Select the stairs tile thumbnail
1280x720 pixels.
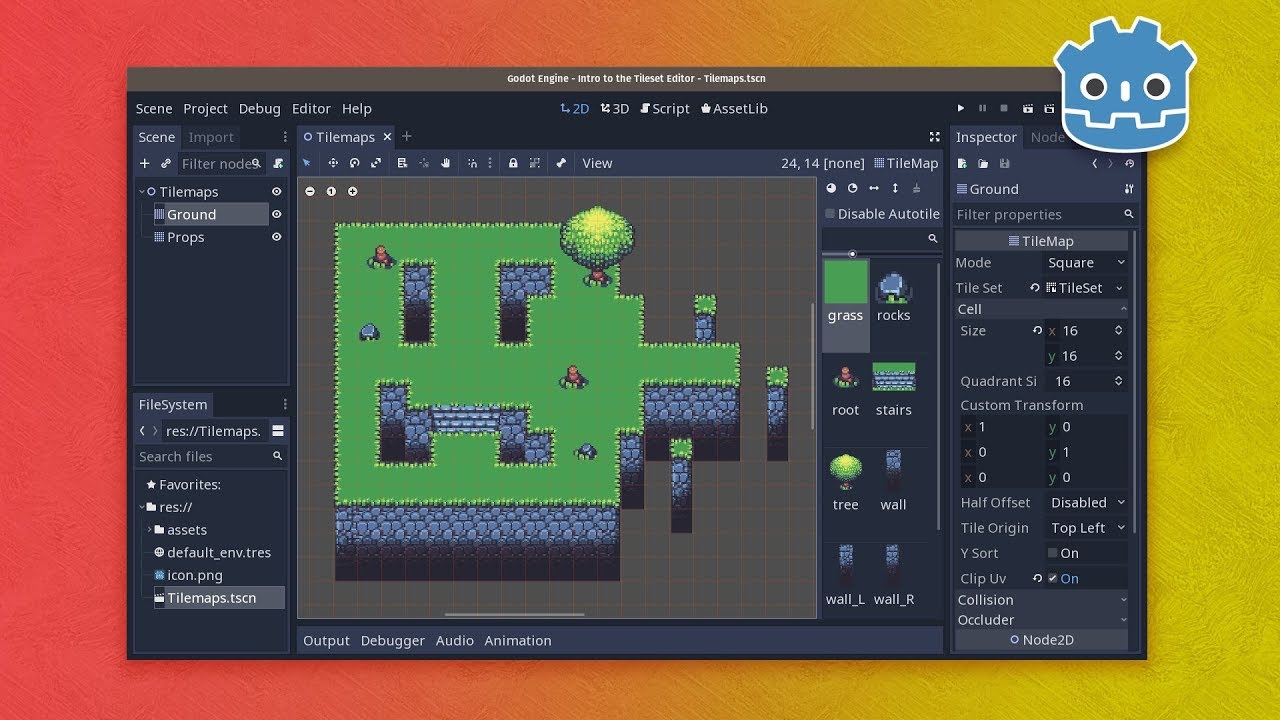coord(894,377)
